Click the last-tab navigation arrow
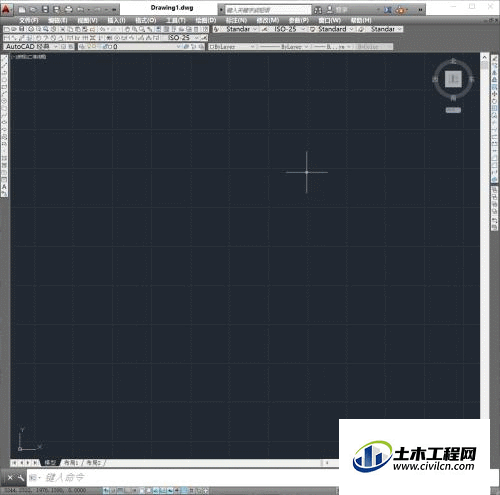 pyautogui.click(x=35, y=463)
